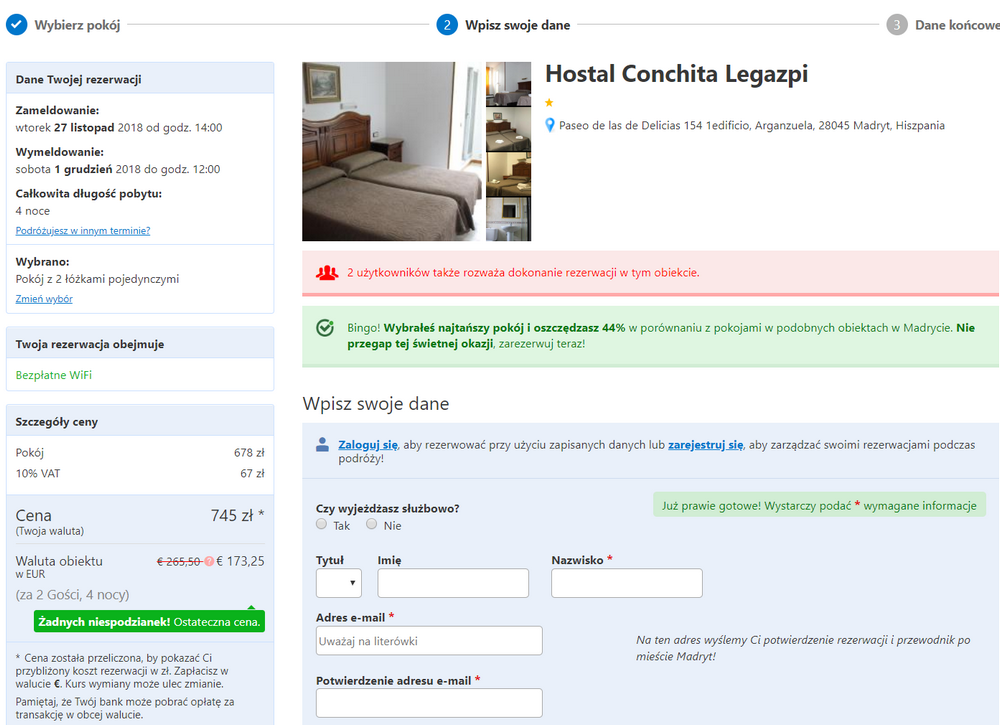Click the completed step checkmark icon
The height and width of the screenshot is (725, 1000).
pos(17,25)
